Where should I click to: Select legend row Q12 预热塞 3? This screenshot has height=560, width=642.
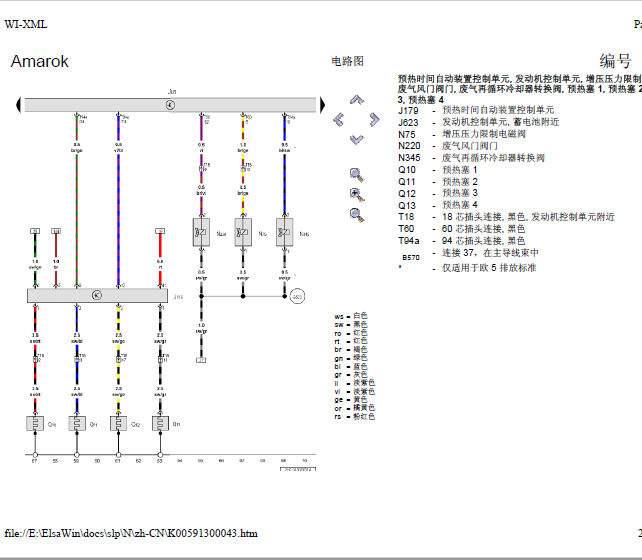coord(438,193)
